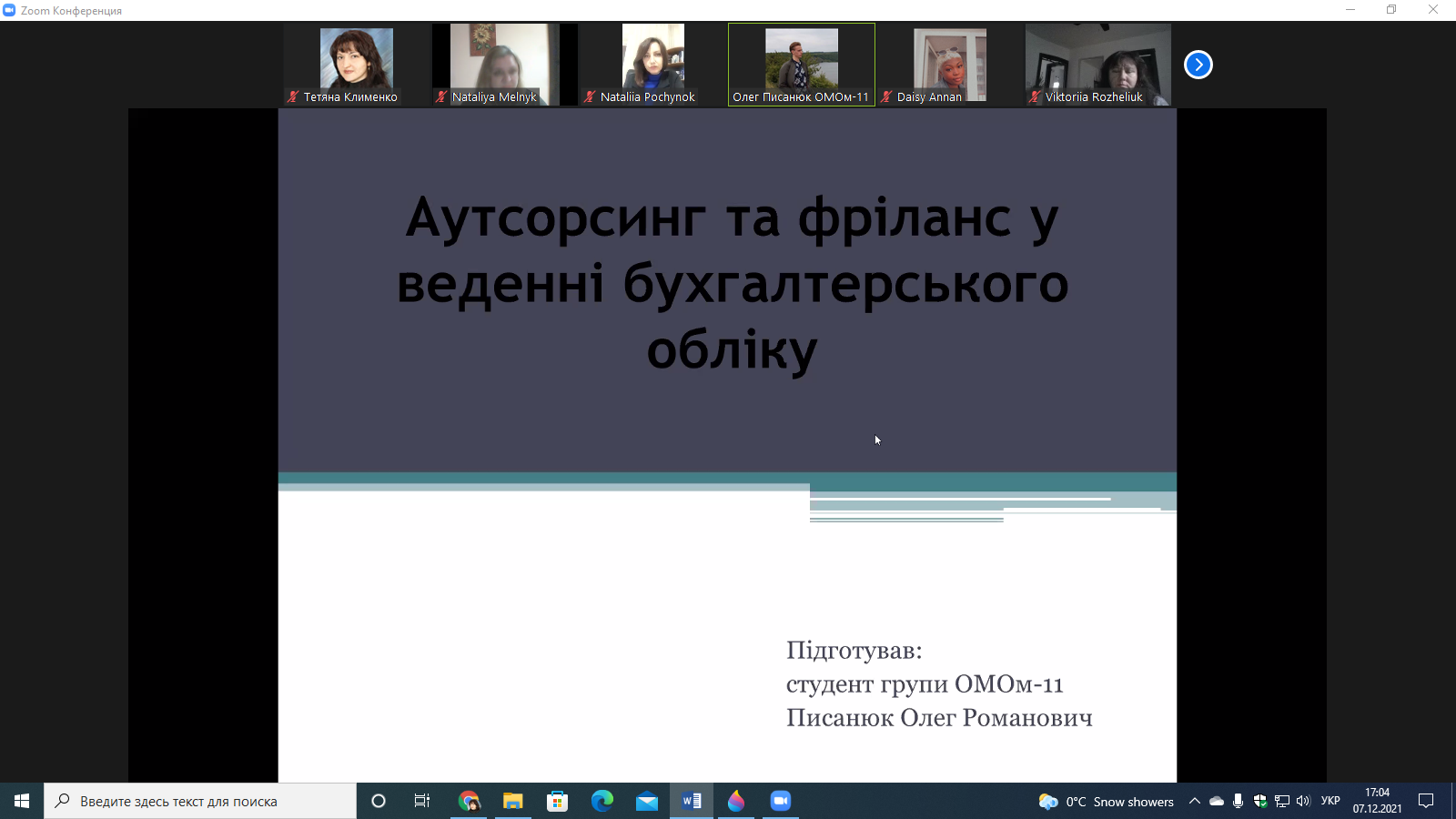Open the paint drop app icon
This screenshot has height=819, width=1456.
pyautogui.click(x=736, y=801)
